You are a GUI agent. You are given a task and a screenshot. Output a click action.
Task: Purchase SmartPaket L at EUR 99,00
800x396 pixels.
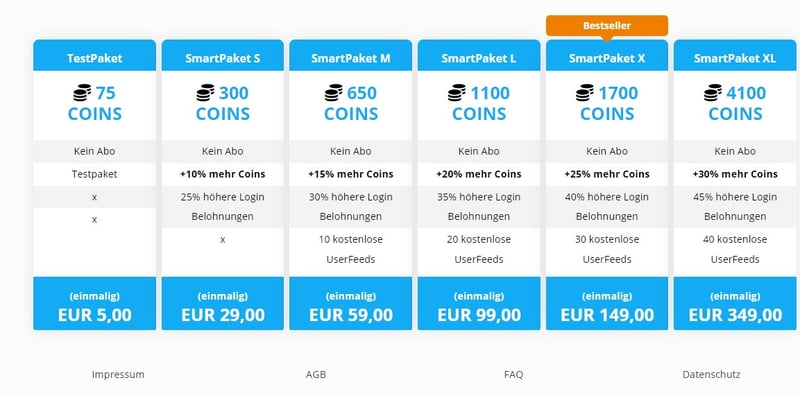click(479, 304)
